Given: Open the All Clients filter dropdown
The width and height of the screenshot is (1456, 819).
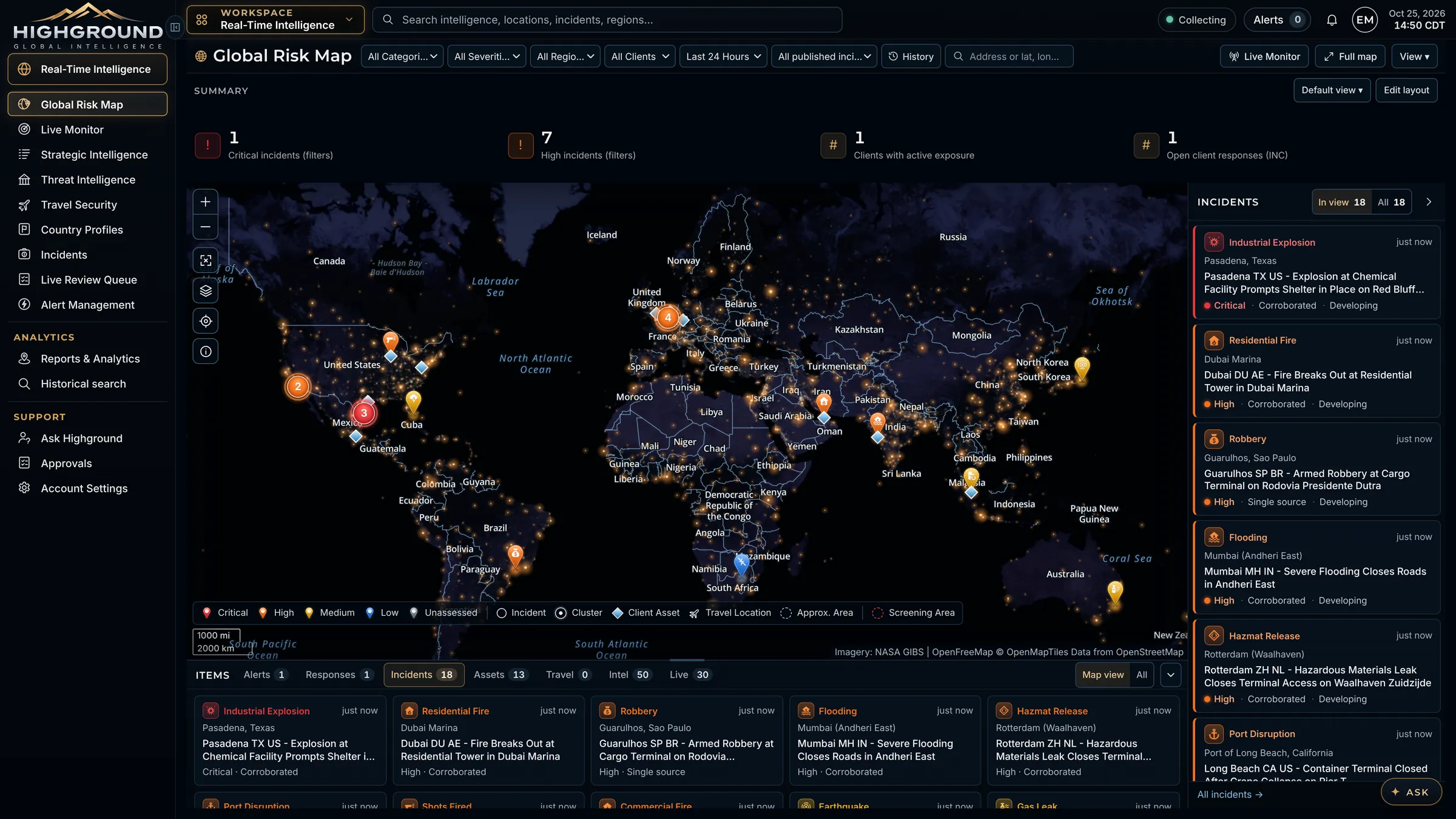Looking at the screenshot, I should [x=639, y=56].
